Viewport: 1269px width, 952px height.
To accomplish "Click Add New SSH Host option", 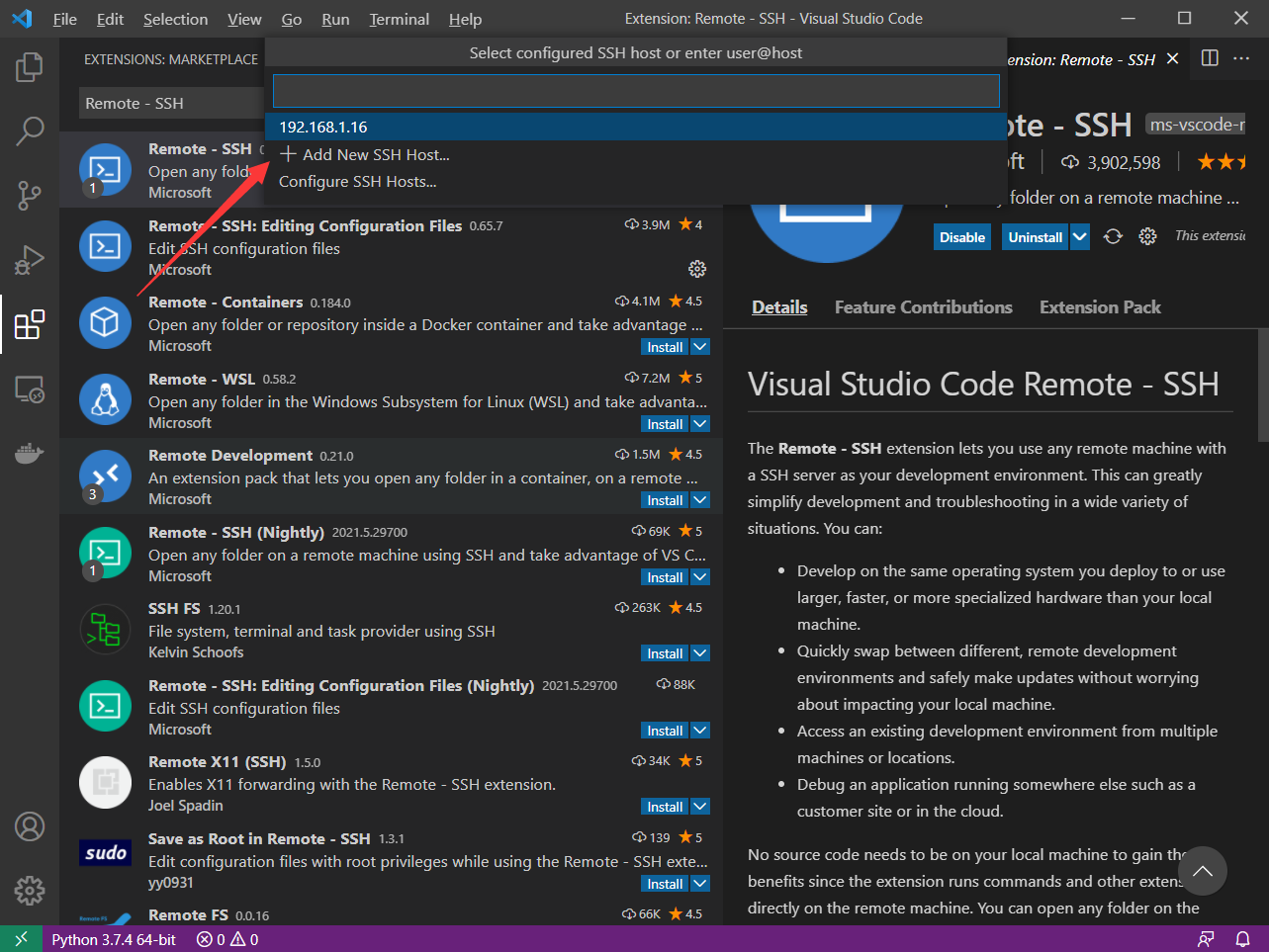I will pos(364,154).
